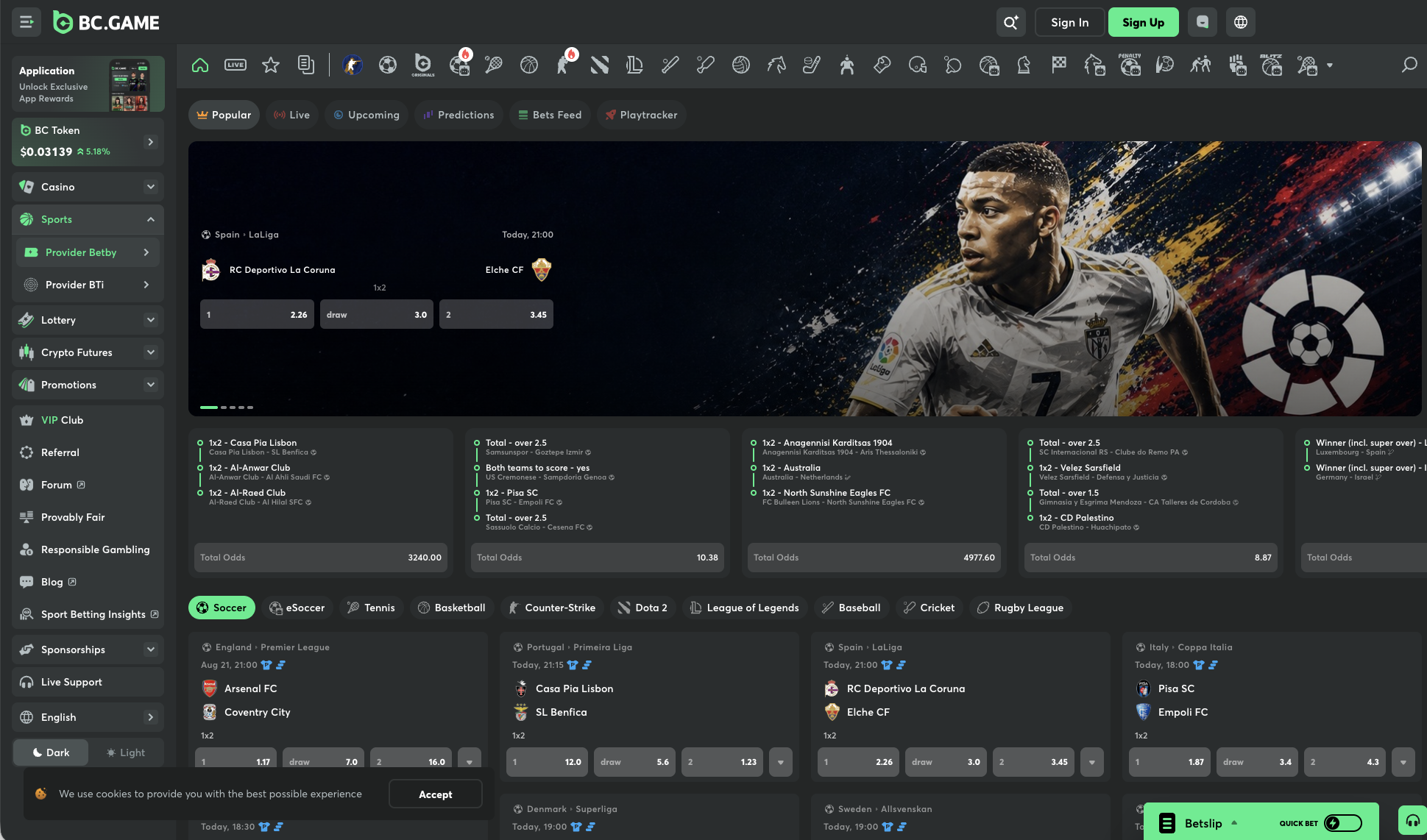Select the Upcoming tab
1427x840 pixels.
367,115
